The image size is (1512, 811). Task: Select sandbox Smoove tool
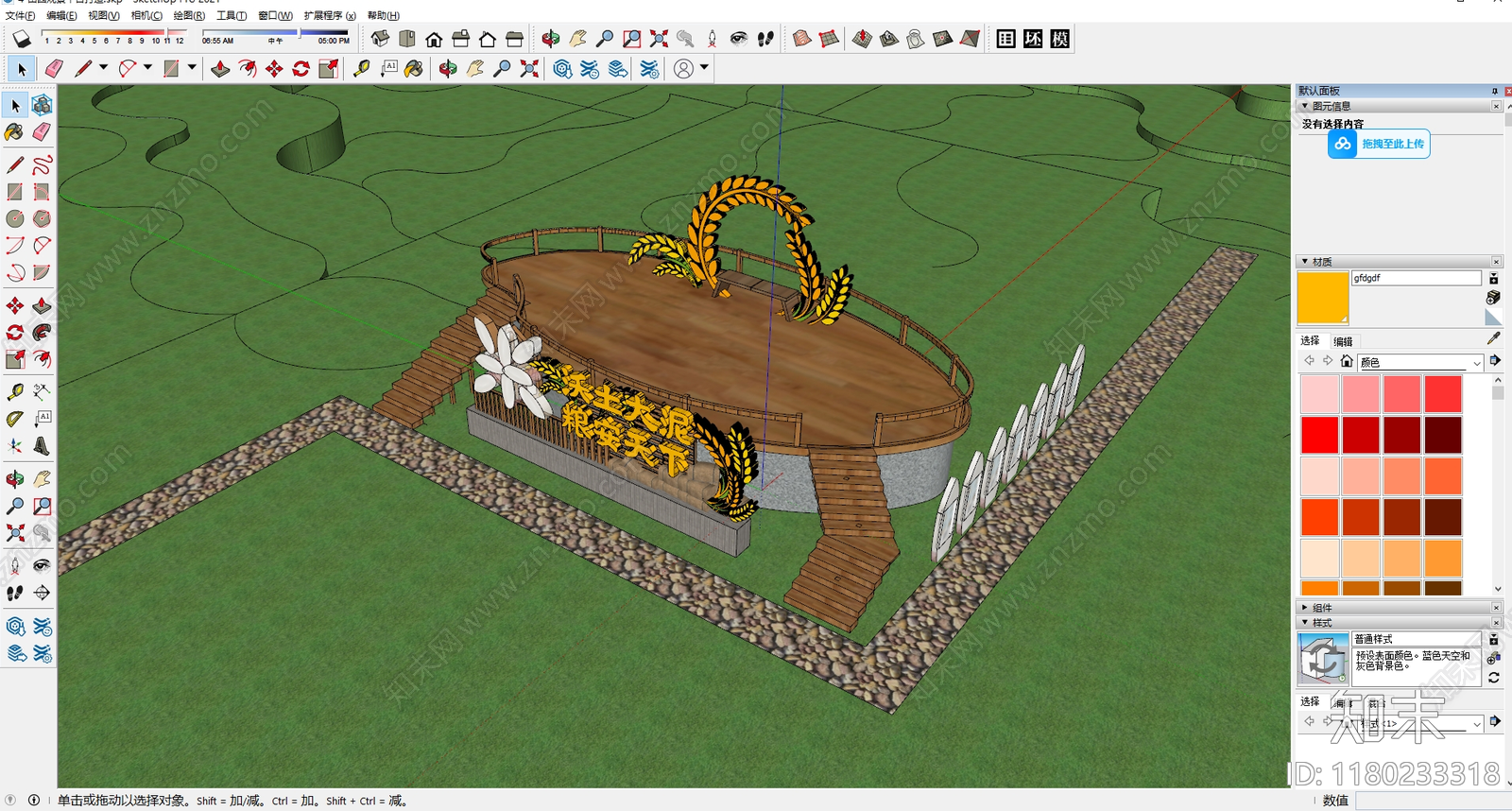pyautogui.click(x=862, y=39)
